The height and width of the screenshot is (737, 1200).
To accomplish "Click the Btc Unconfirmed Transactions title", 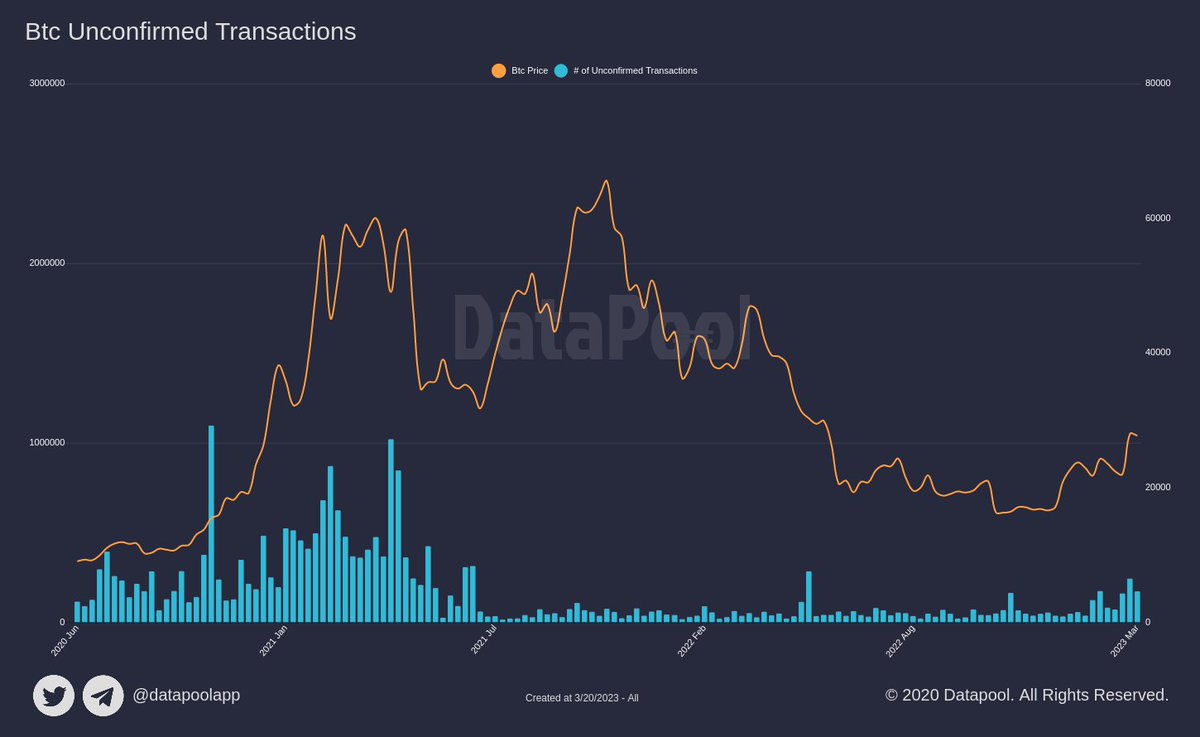I will [191, 32].
